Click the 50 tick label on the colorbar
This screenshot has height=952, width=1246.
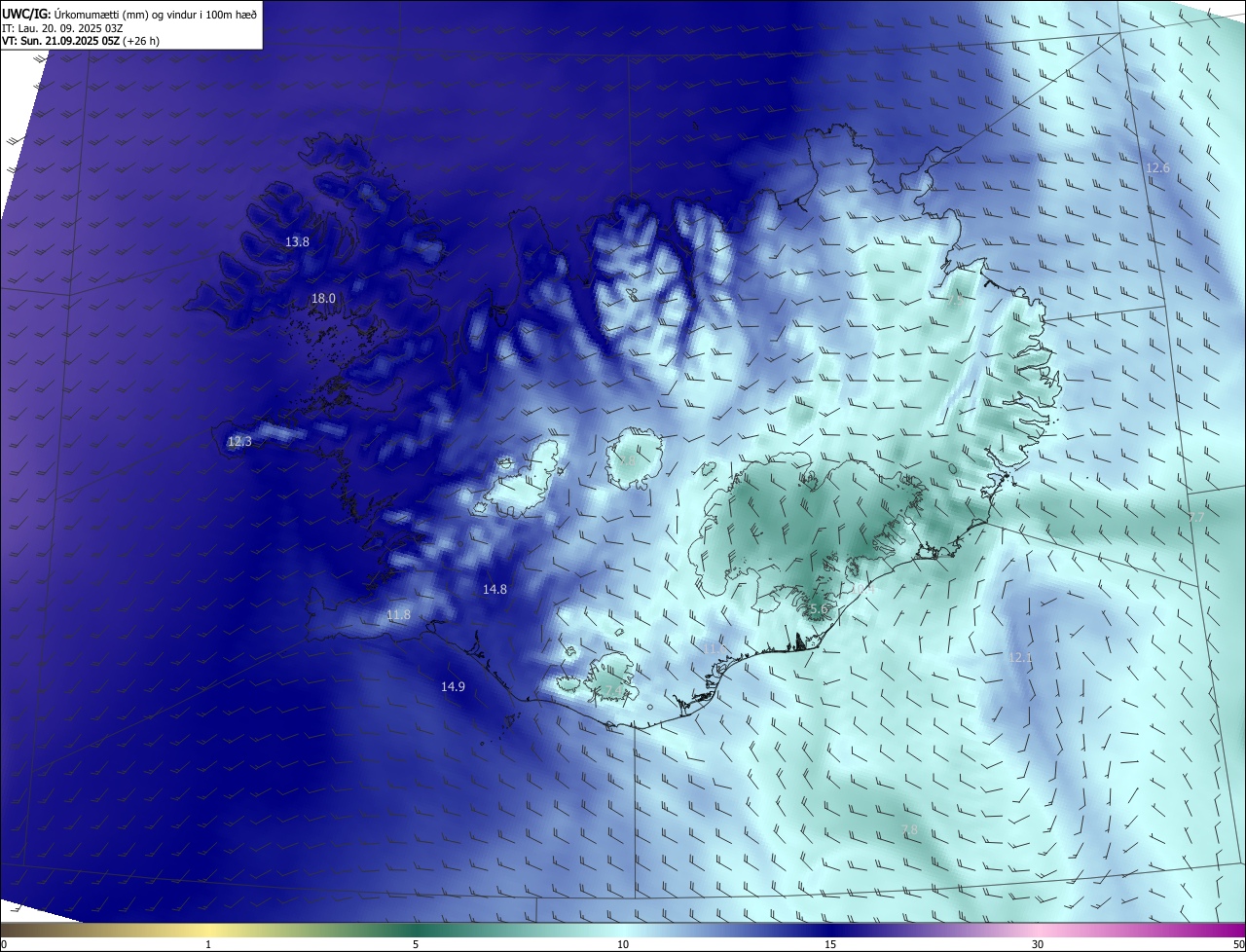[x=1238, y=944]
